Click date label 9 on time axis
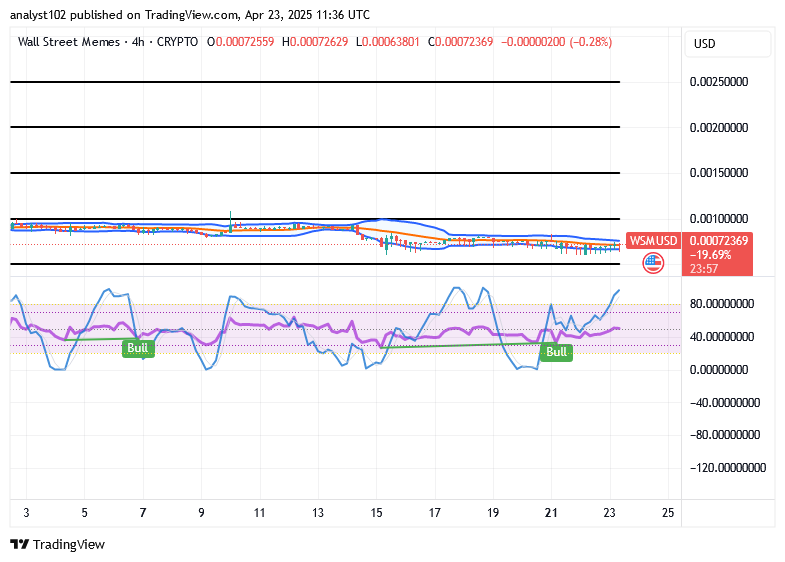Viewport: 785px width, 562px height. (201, 513)
